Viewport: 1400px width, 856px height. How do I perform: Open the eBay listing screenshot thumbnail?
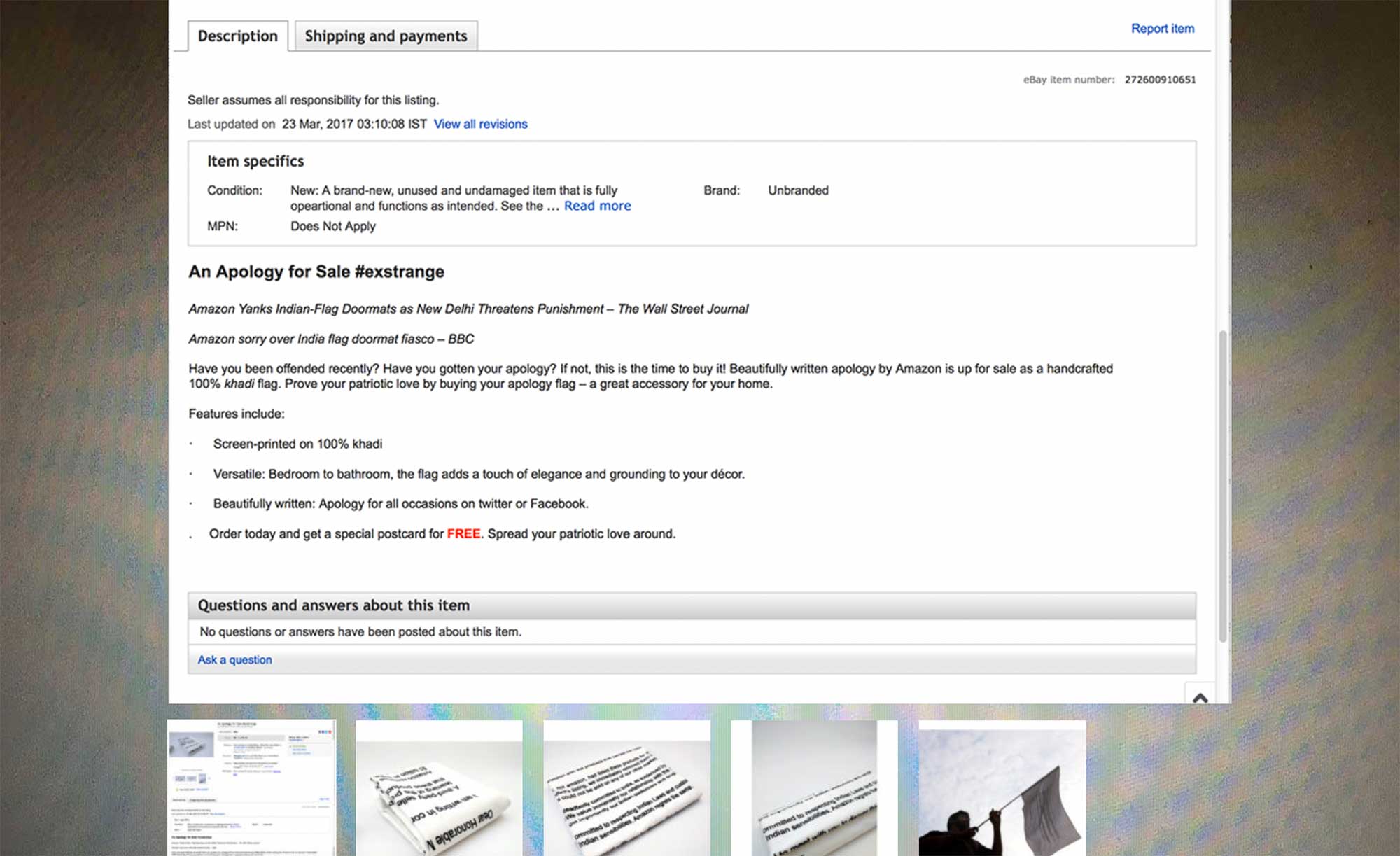pyautogui.click(x=251, y=787)
